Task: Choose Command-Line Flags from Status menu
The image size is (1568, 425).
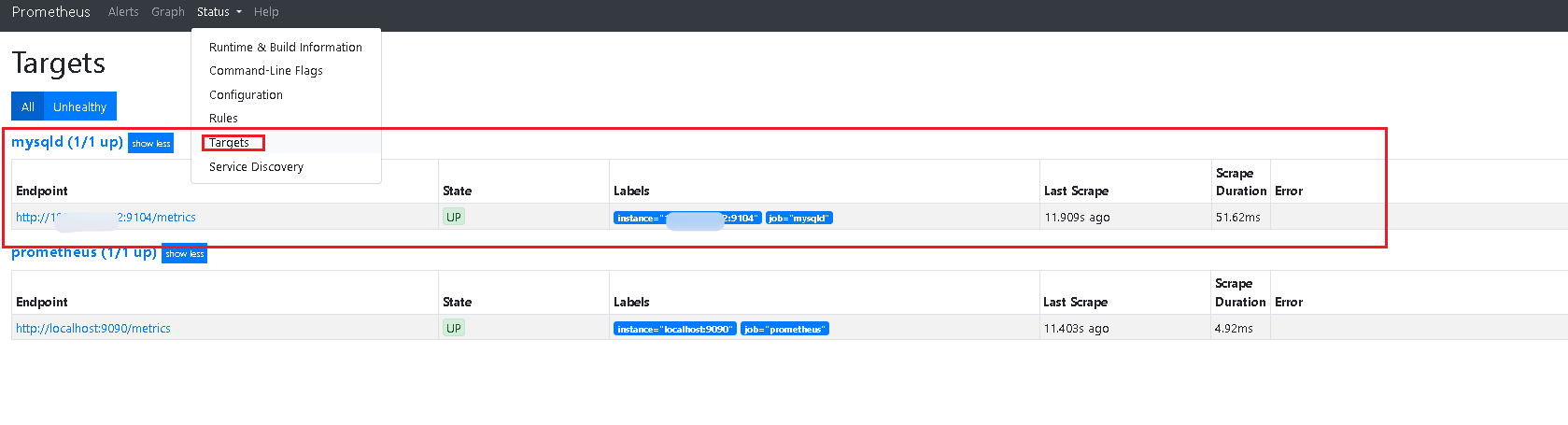Action: [265, 71]
